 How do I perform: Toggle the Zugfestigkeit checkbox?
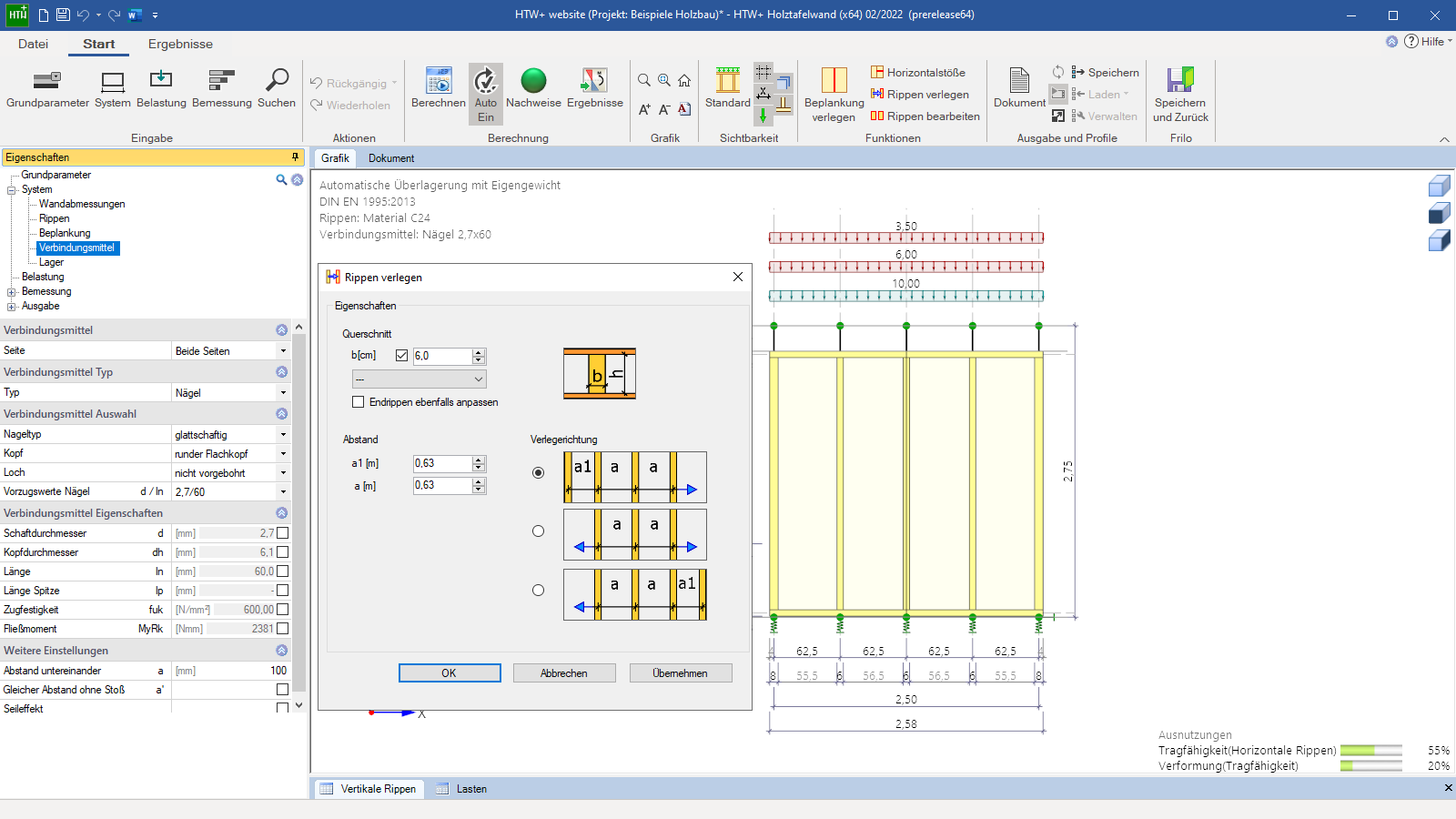coord(282,610)
